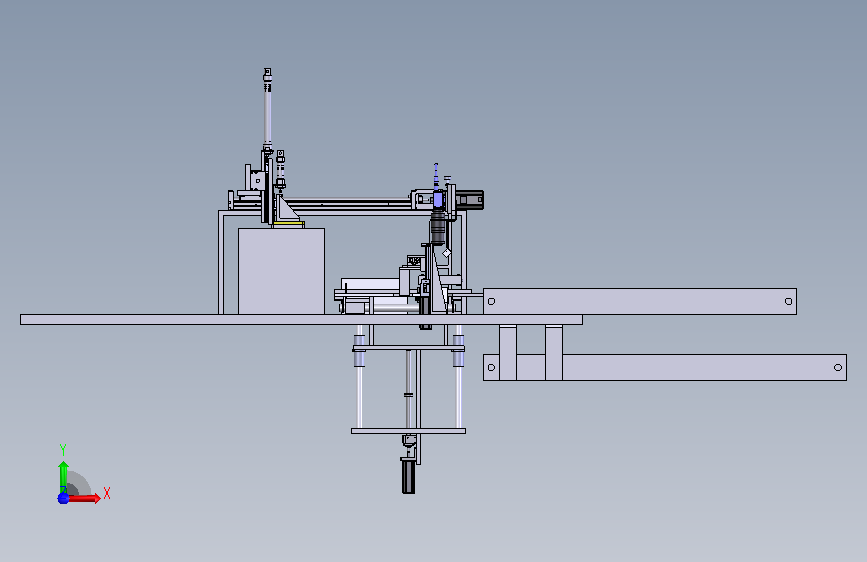Pick the right hole of upper right bar
The height and width of the screenshot is (562, 867).
coord(788,301)
